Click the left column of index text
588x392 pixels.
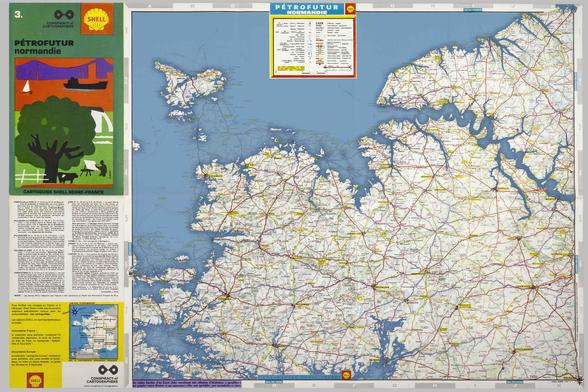pos(39,247)
